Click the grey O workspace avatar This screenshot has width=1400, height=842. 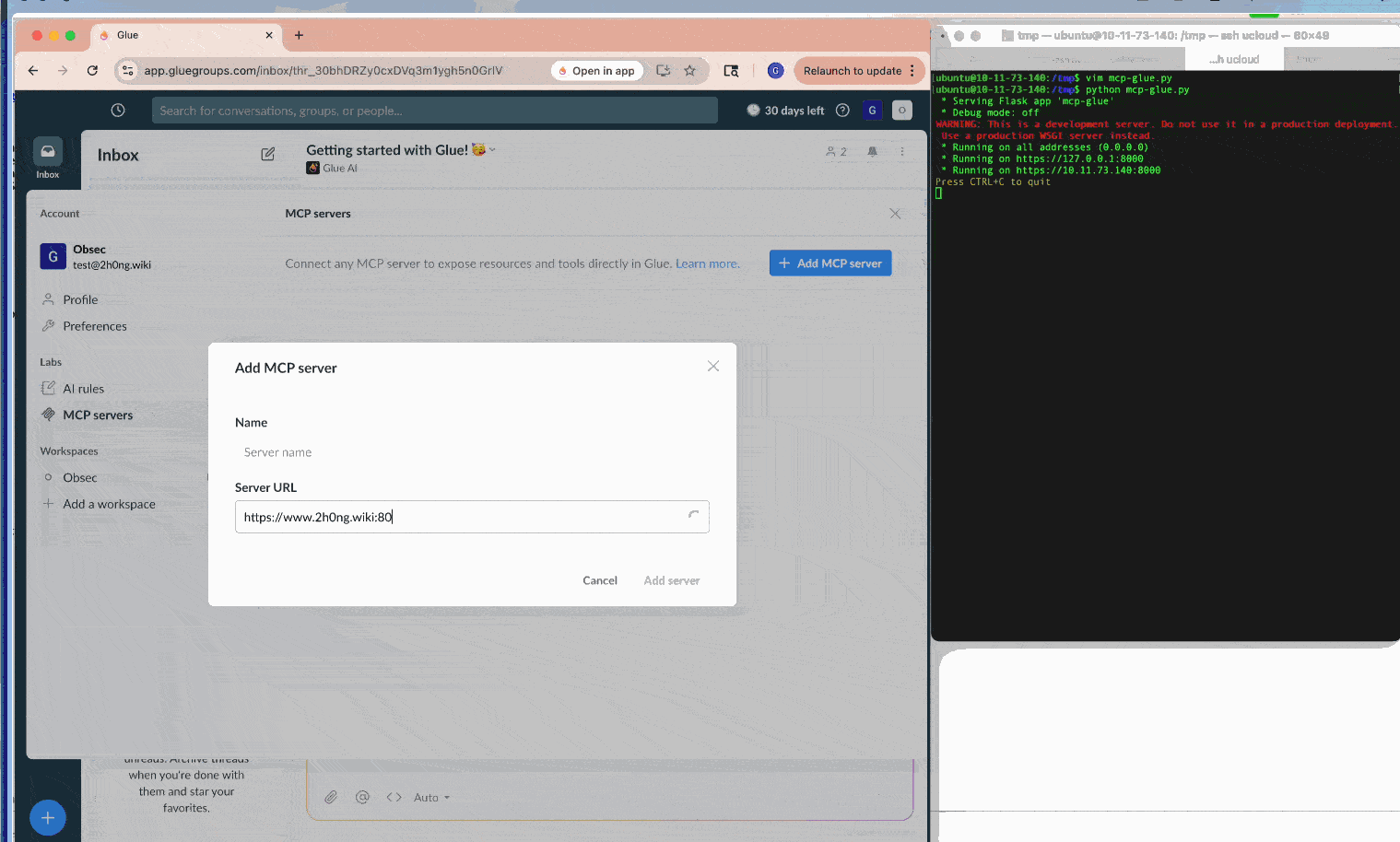coord(902,111)
